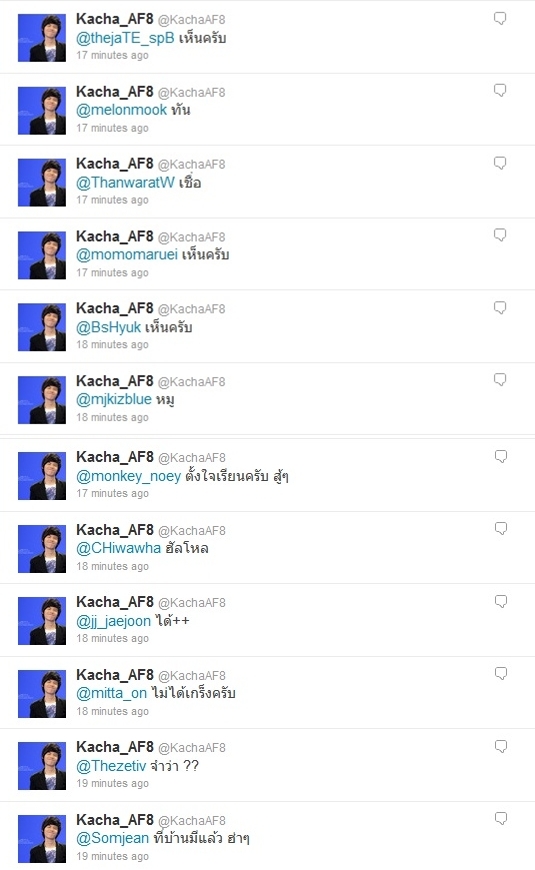Open 18 minutes ago timestamp on @mjkizblue tweet

tap(113, 417)
